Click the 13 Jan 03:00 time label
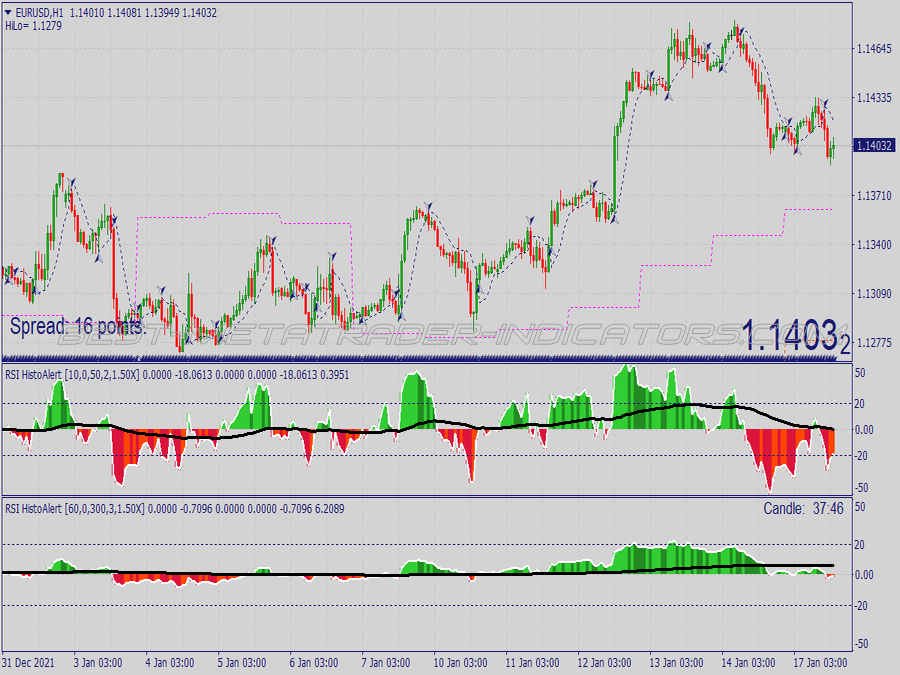The width and height of the screenshot is (900, 675). pyautogui.click(x=676, y=663)
